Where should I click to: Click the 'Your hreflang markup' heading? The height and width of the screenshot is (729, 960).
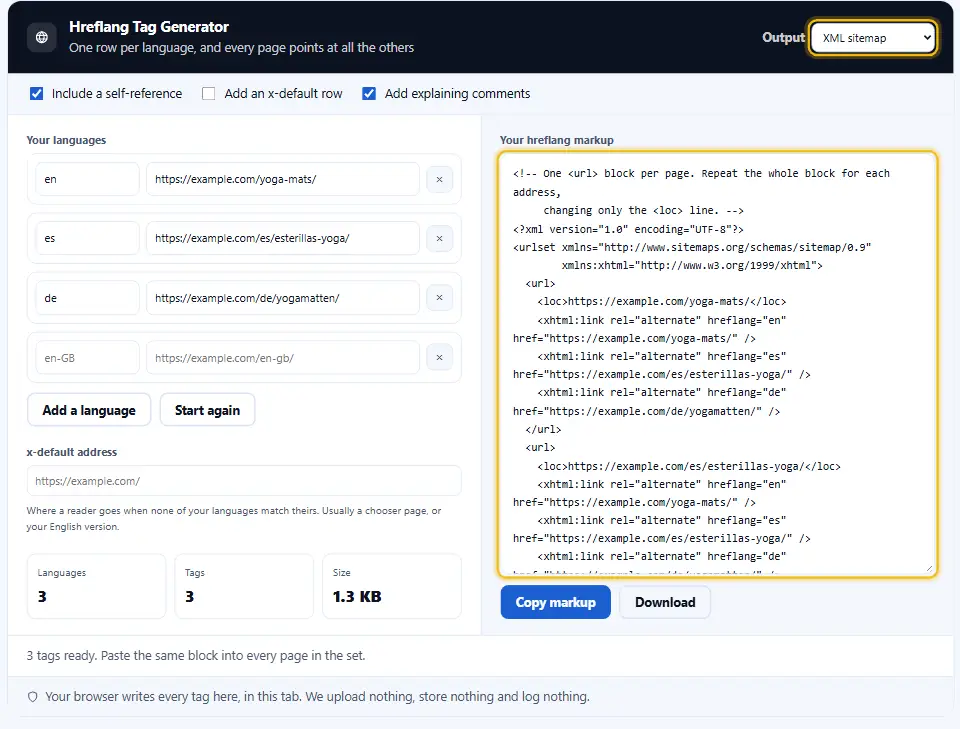click(557, 140)
